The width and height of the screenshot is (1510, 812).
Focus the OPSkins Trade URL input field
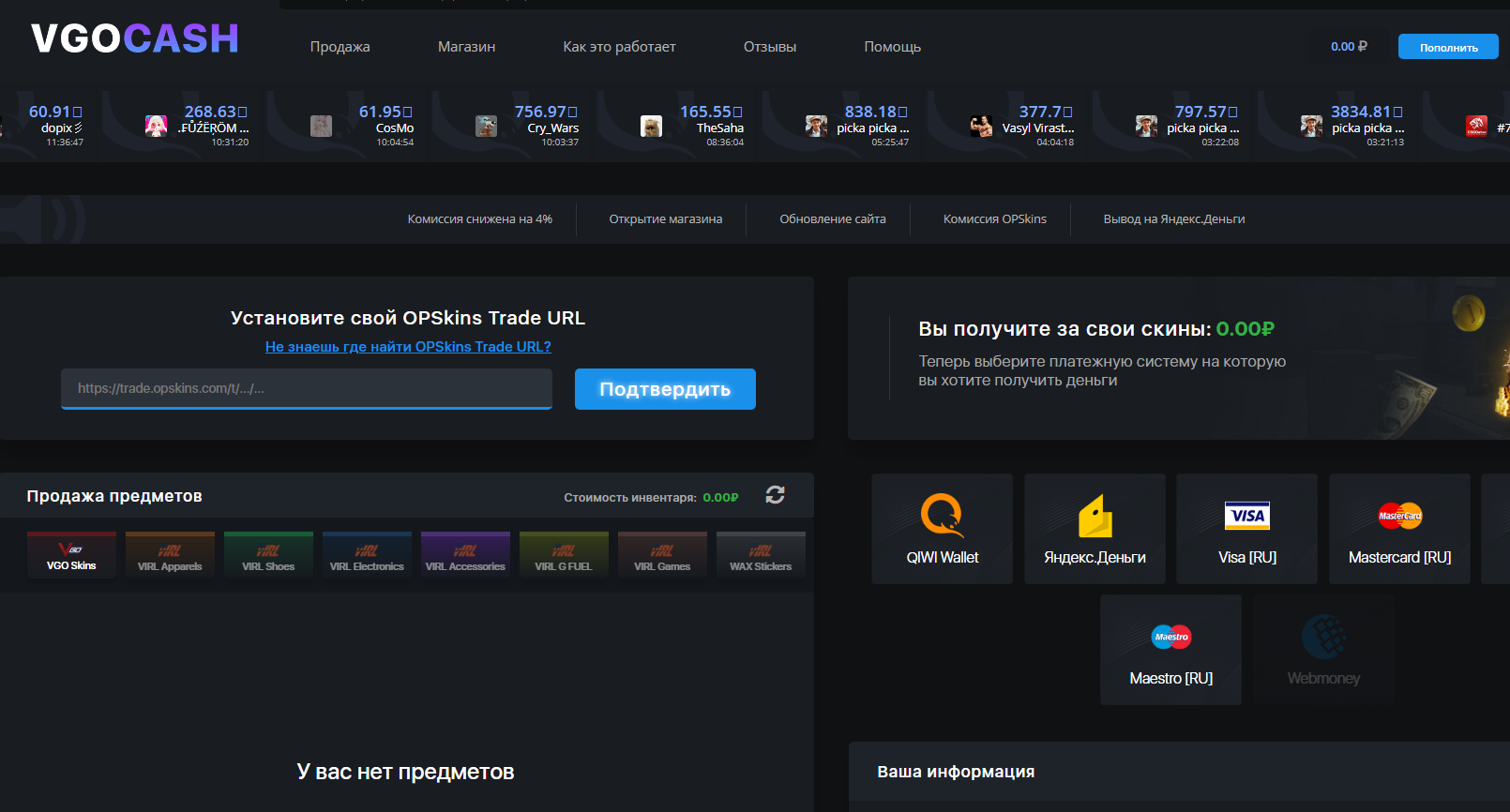tap(307, 388)
